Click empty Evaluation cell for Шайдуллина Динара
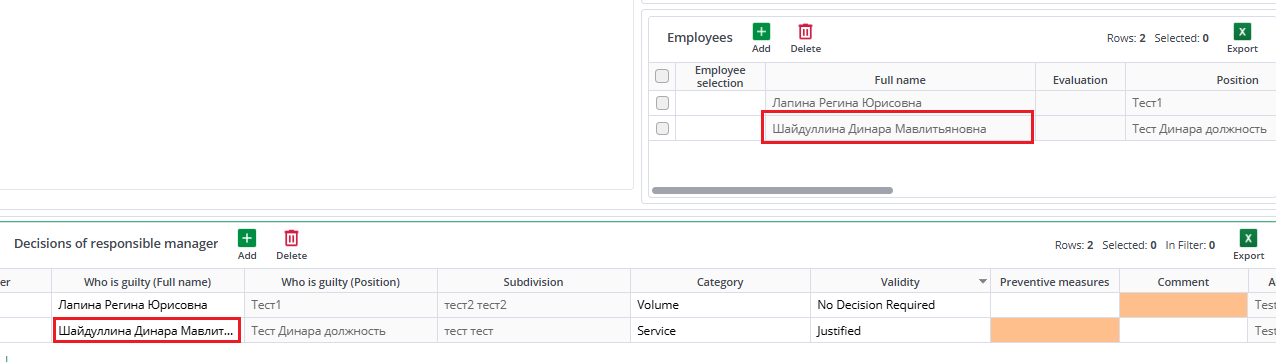1276x362 pixels. tap(1080, 128)
